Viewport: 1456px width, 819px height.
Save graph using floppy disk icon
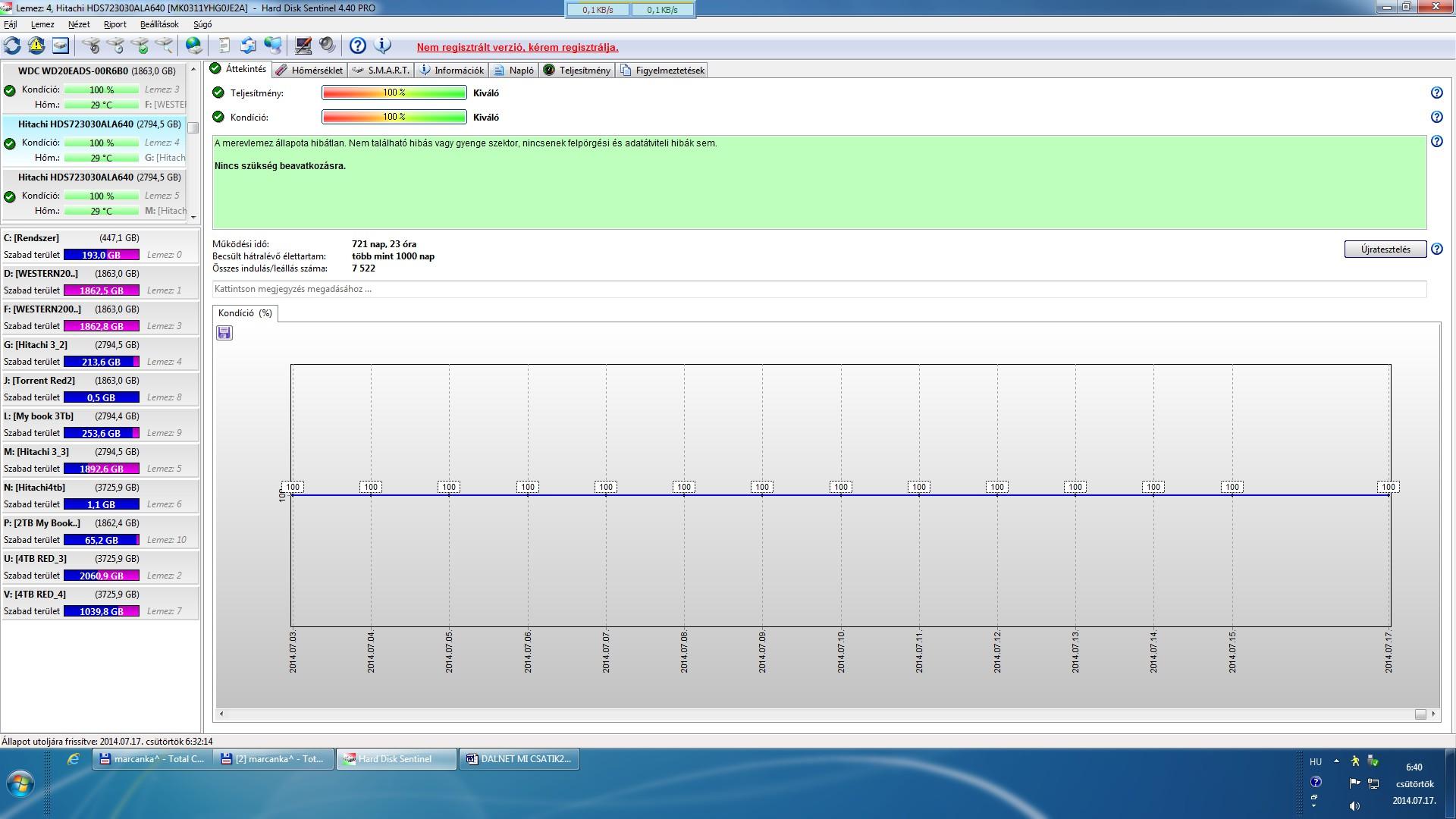224,333
